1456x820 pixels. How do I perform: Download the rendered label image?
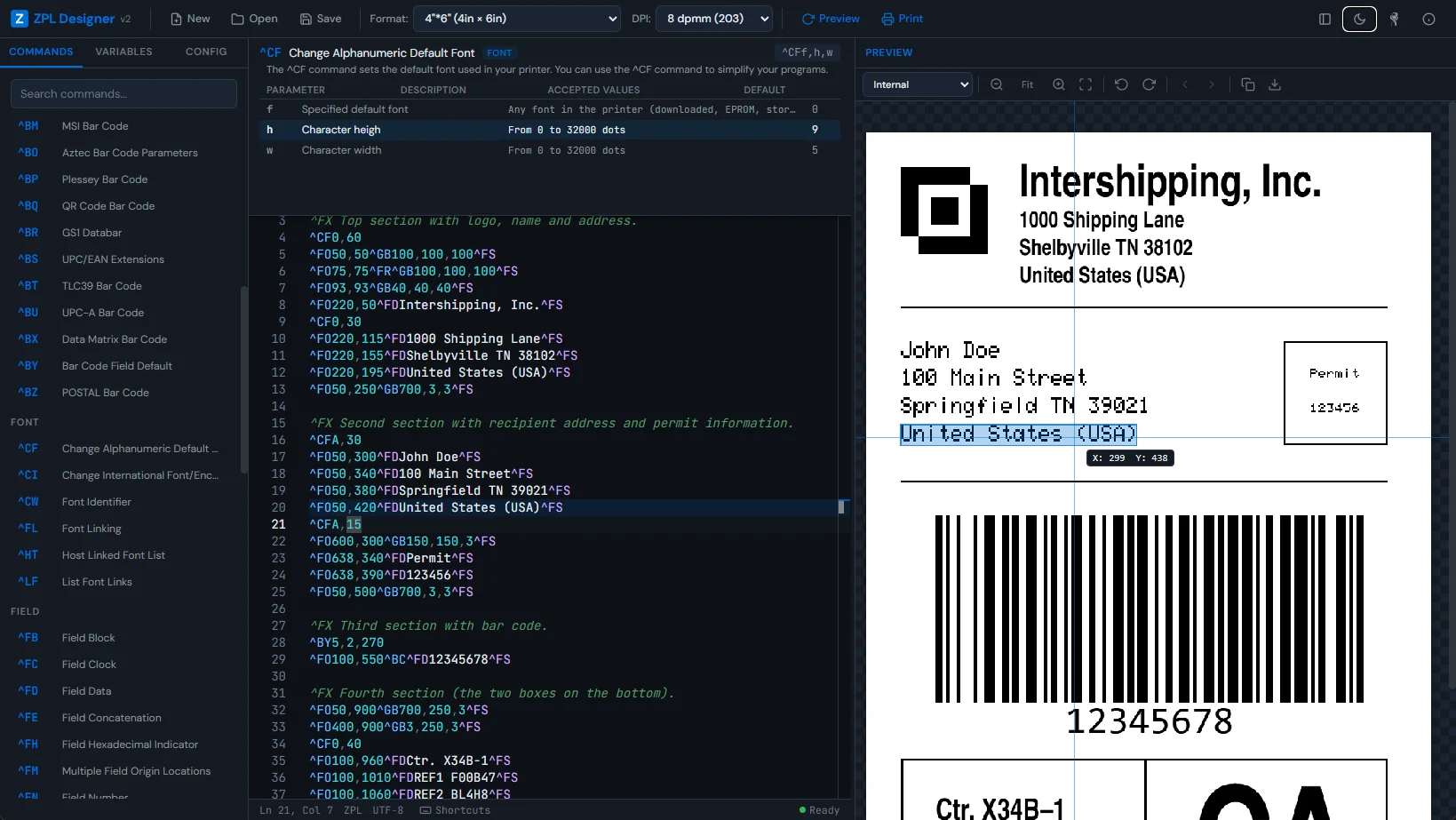1275,84
